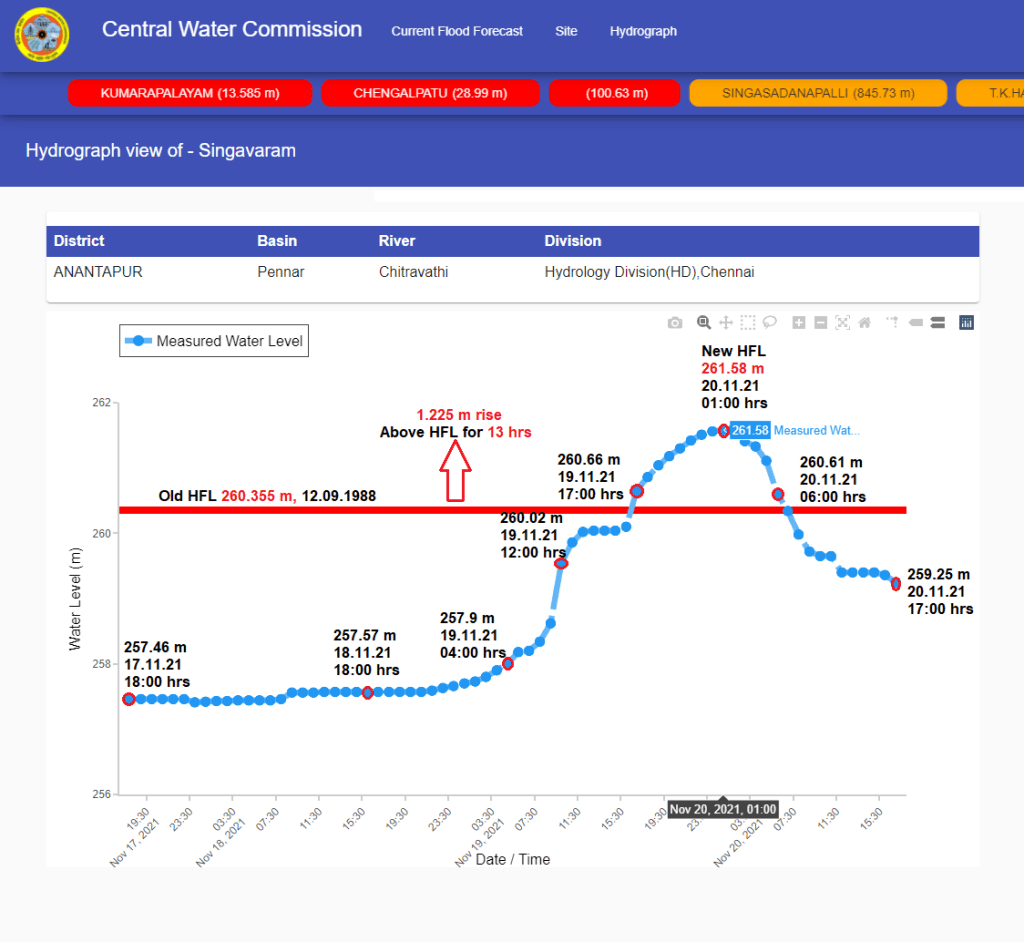Activate the Lasso Select tool
1024x942 pixels.
point(770,322)
